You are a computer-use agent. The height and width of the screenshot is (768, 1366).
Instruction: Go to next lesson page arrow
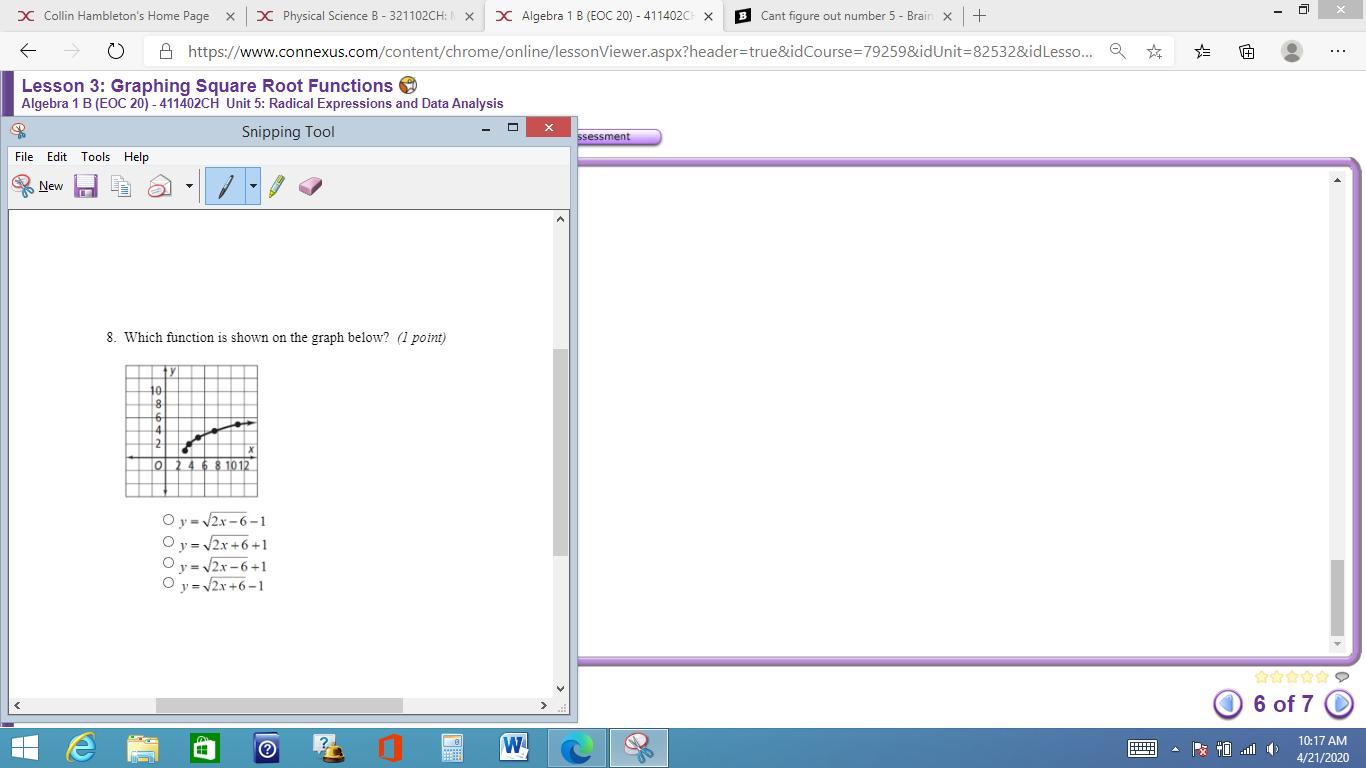pos(1339,704)
